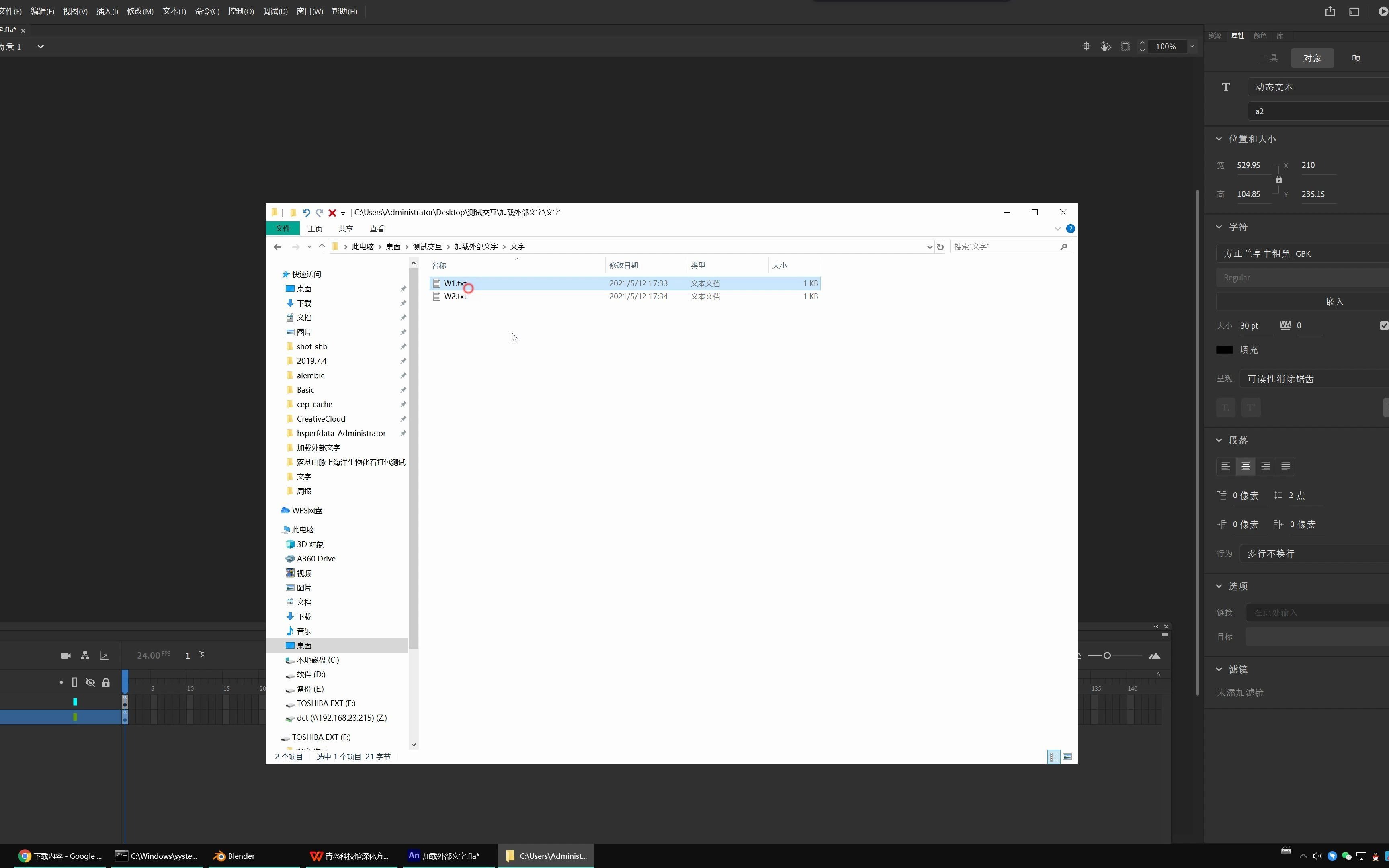Click the black 填充 color swatch
The height and width of the screenshot is (868, 1389).
[1224, 350]
